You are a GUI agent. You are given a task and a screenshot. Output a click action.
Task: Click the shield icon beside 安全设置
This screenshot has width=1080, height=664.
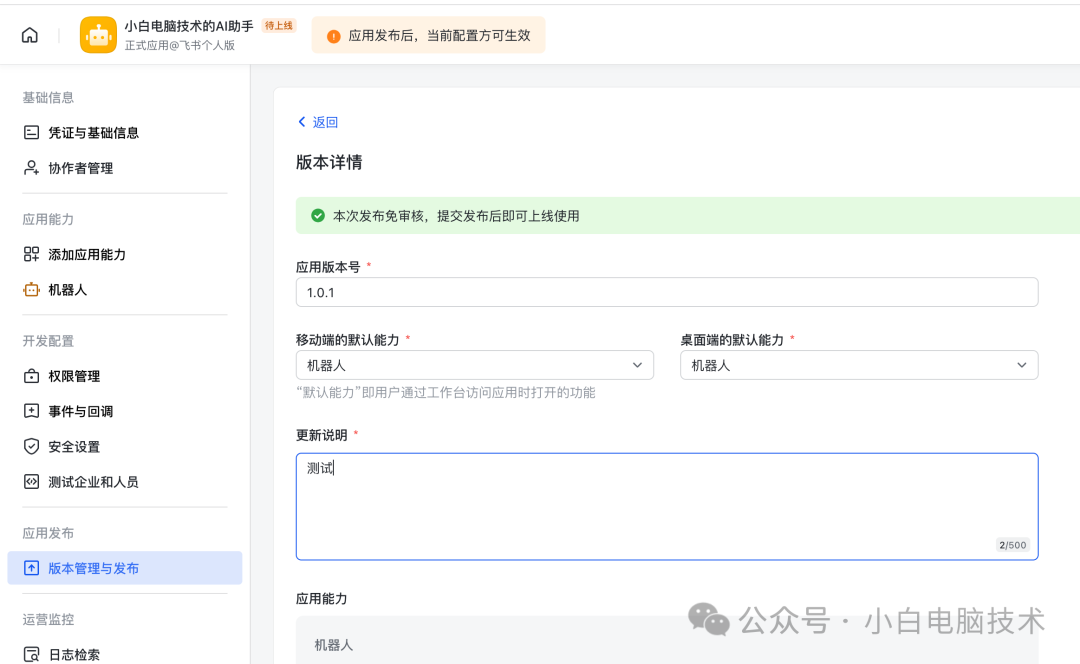pyautogui.click(x=31, y=446)
